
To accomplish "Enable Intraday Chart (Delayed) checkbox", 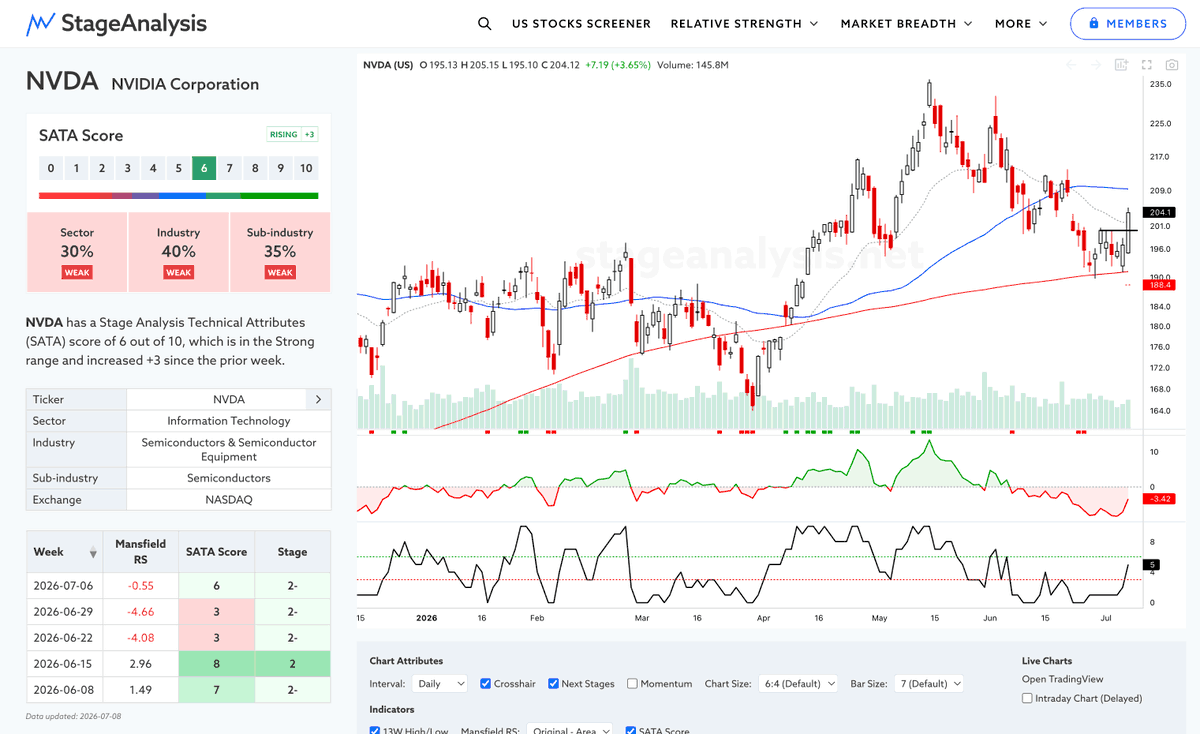I will click(1028, 698).
